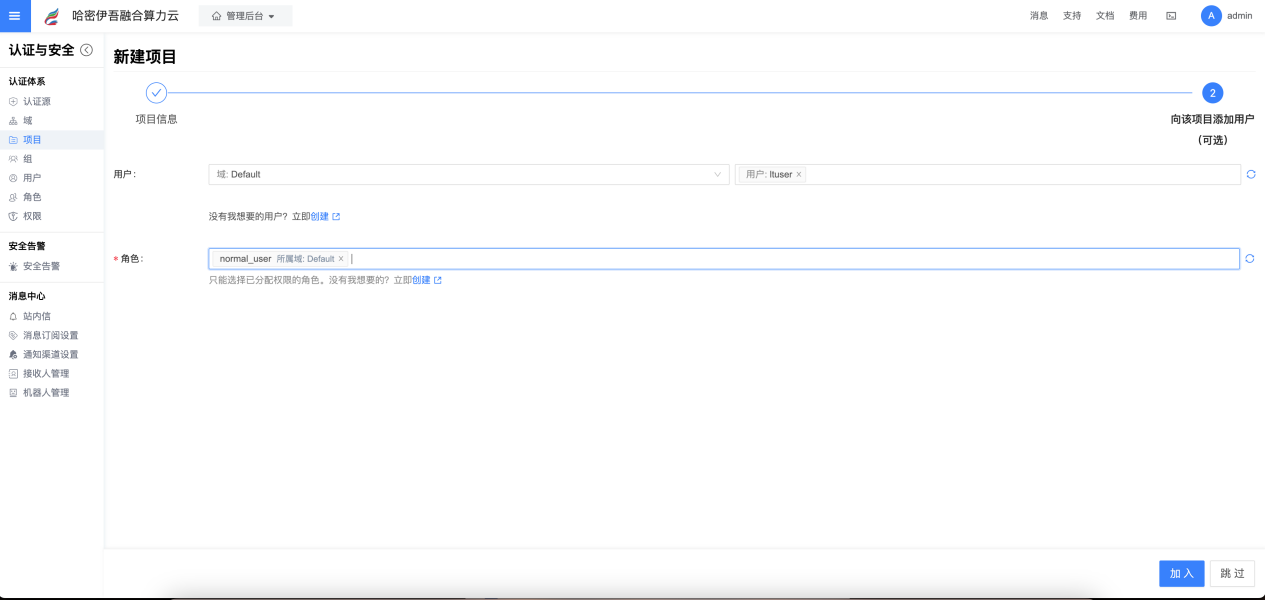Refresh the user list

[1250, 174]
